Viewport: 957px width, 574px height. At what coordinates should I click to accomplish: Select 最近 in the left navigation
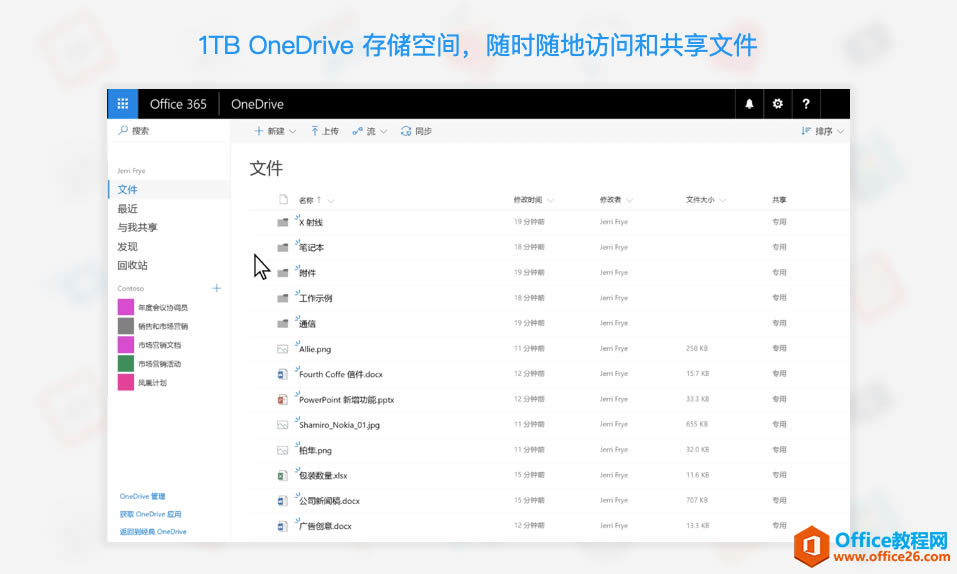tap(128, 209)
